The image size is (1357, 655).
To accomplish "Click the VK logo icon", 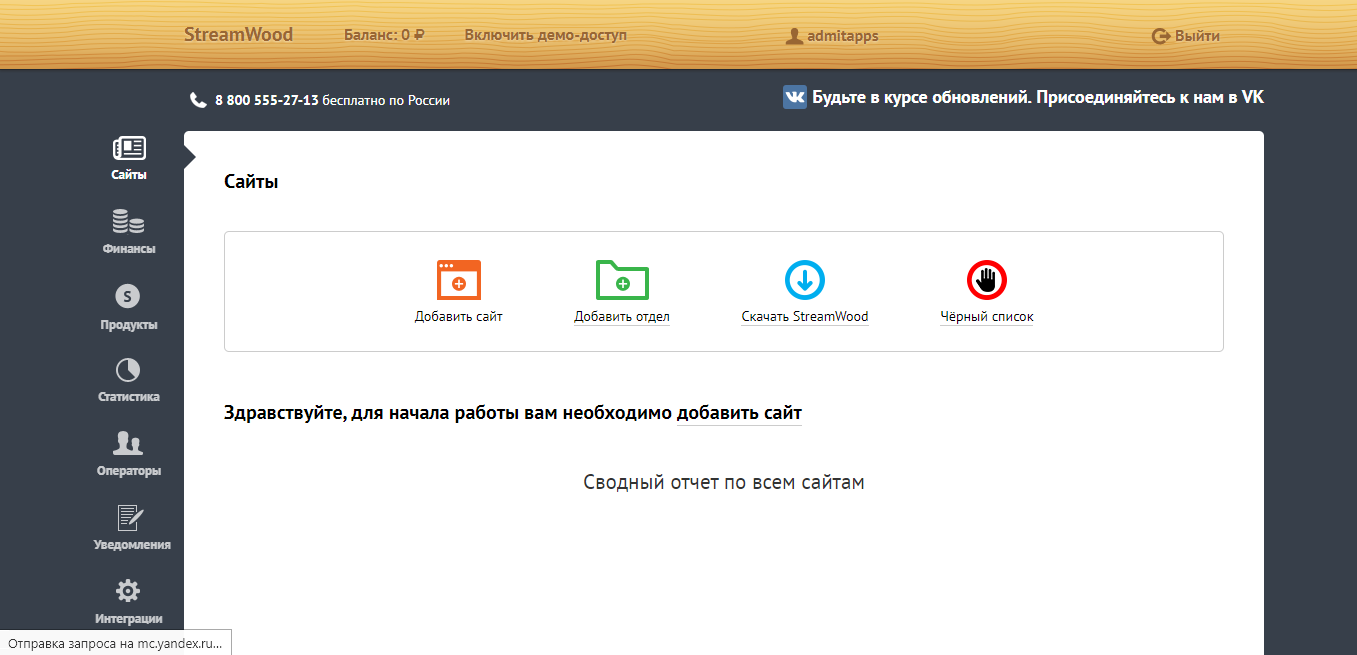I will coord(795,97).
